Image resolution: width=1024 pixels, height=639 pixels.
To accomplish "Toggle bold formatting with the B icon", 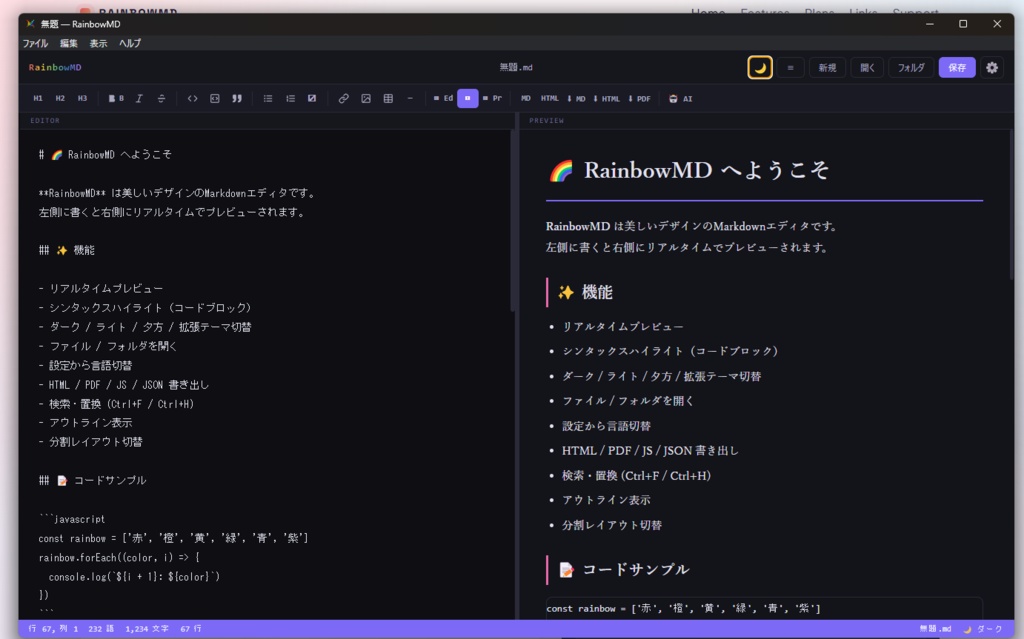I will [115, 98].
